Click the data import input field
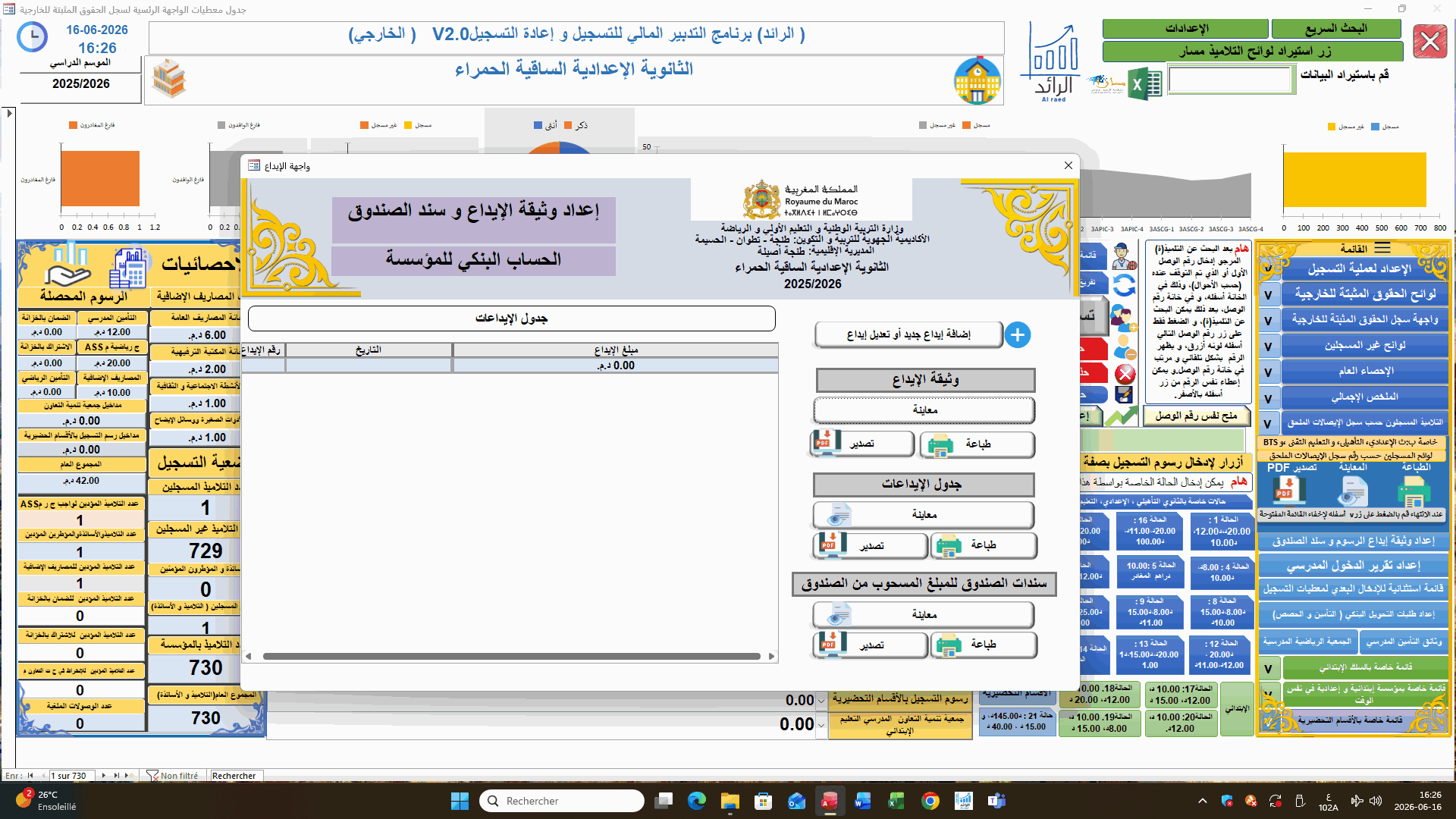 1230,80
